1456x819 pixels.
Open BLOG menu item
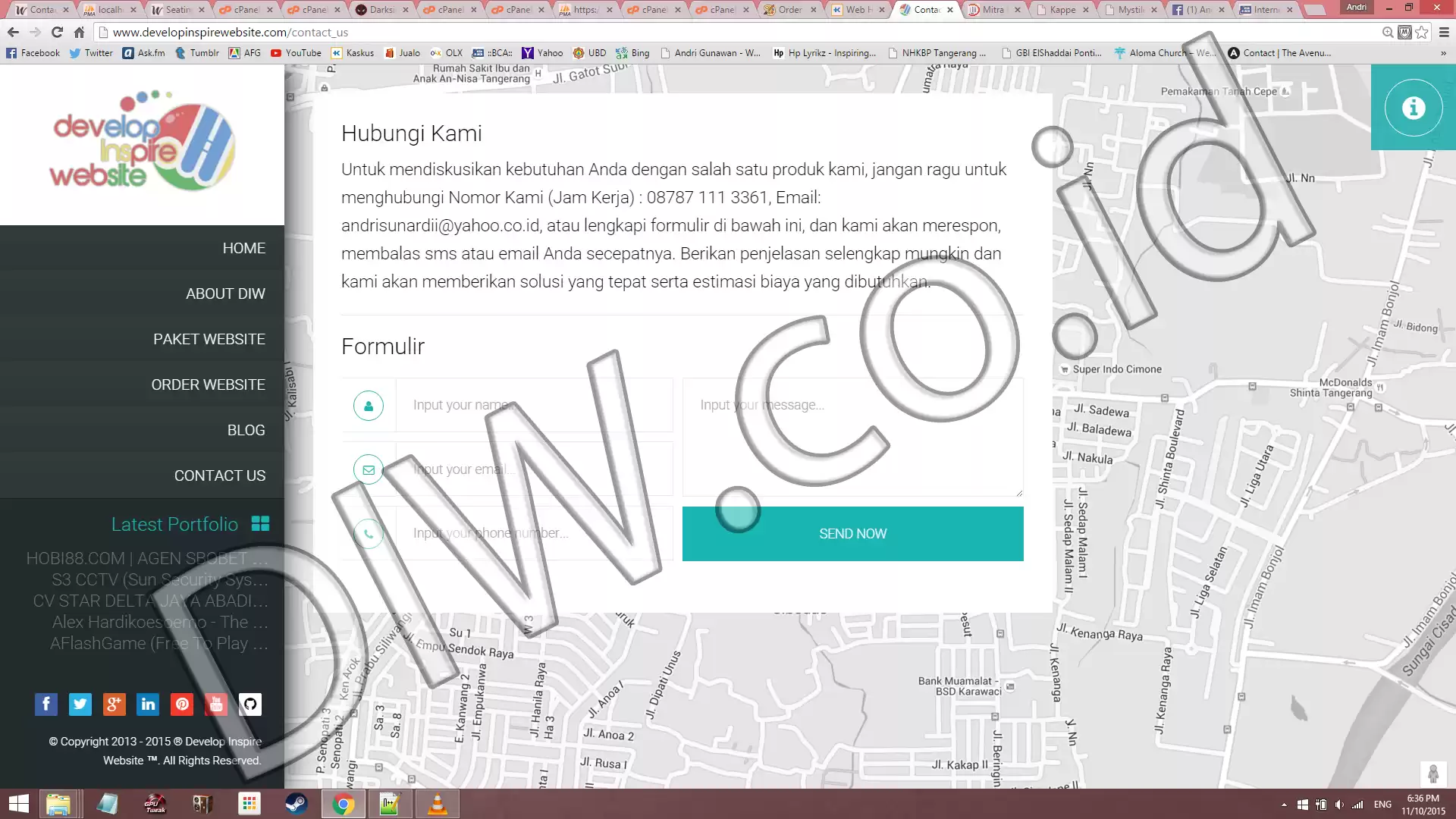246,430
